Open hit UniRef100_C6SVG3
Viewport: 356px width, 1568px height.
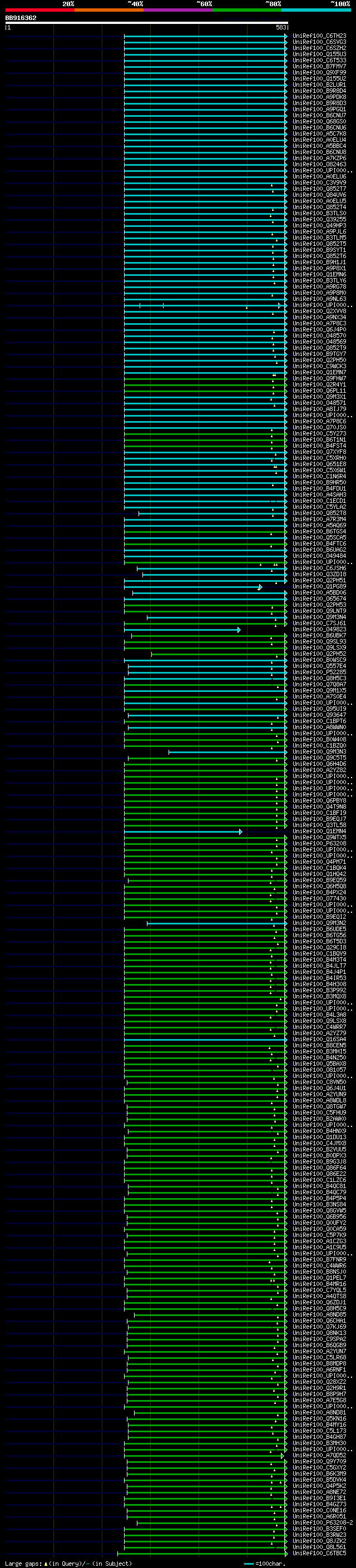pos(319,42)
